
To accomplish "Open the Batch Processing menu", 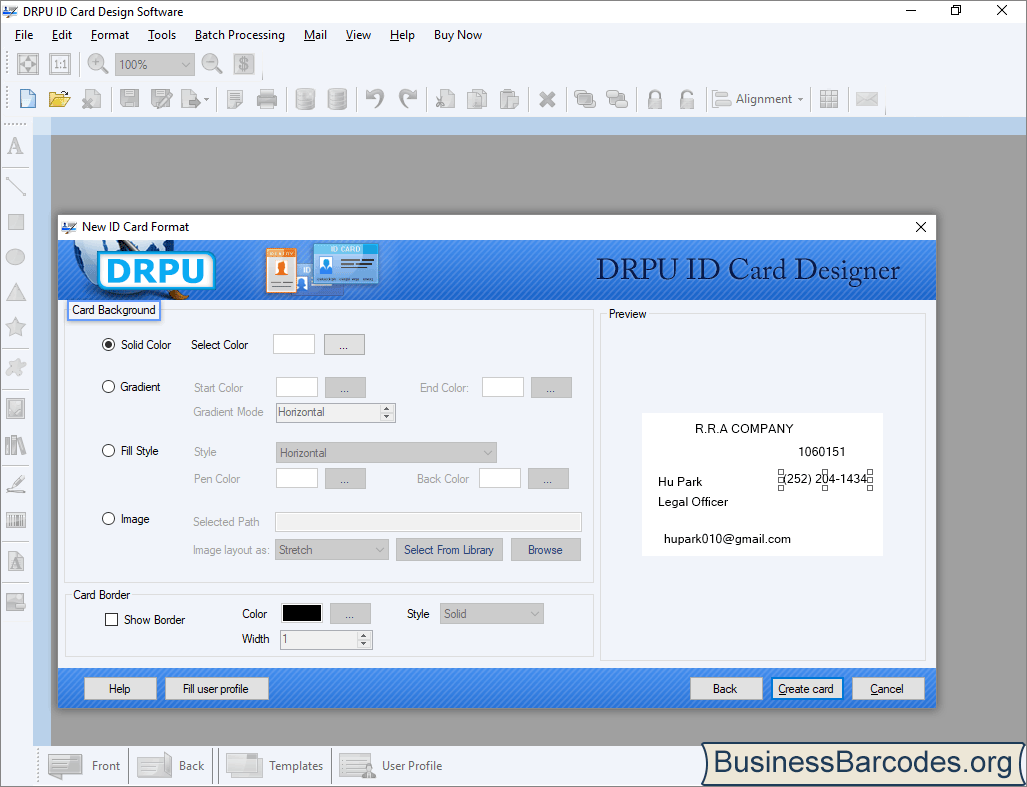I will pos(240,35).
